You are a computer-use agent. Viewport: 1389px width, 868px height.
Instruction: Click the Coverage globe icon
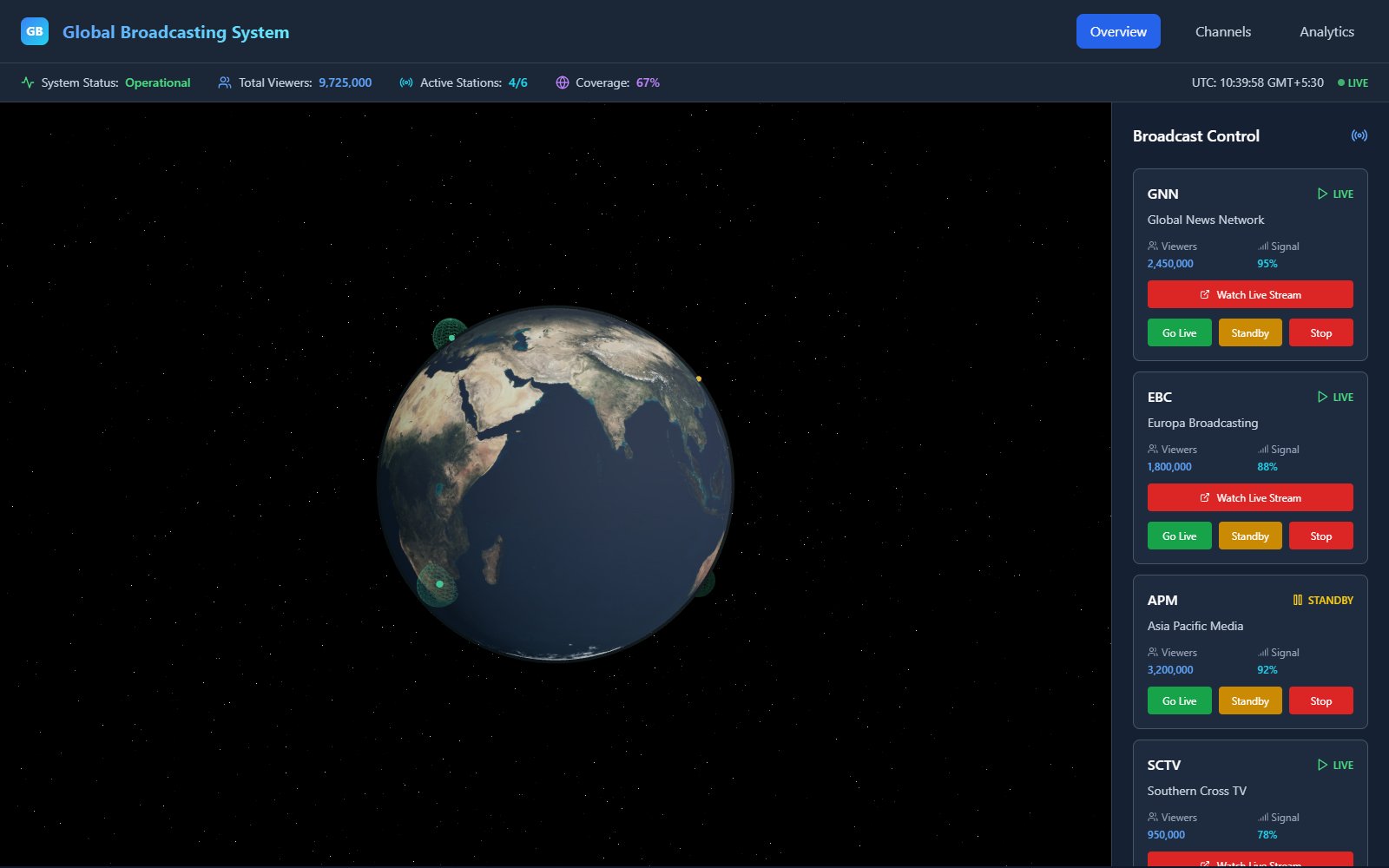point(563,82)
